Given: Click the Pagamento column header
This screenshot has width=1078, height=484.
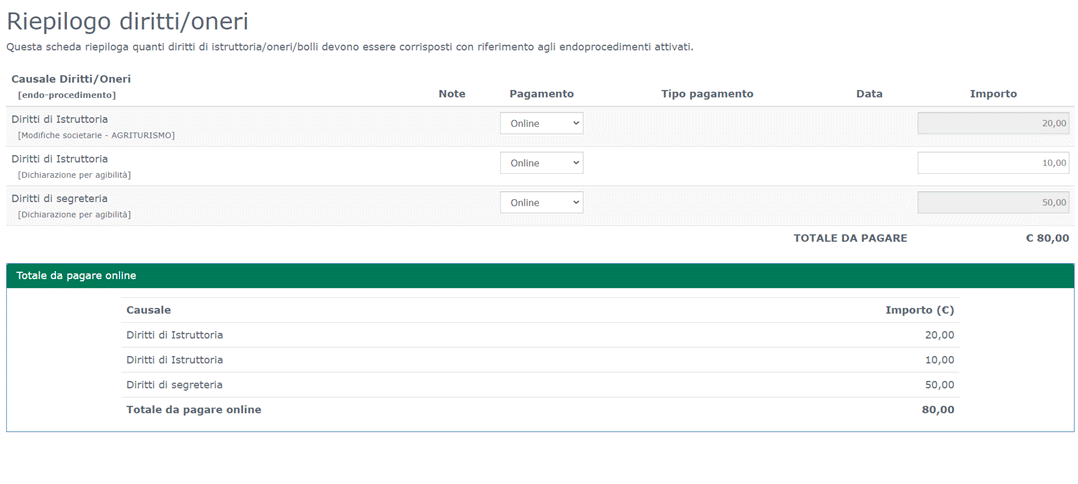Looking at the screenshot, I should pos(541,94).
